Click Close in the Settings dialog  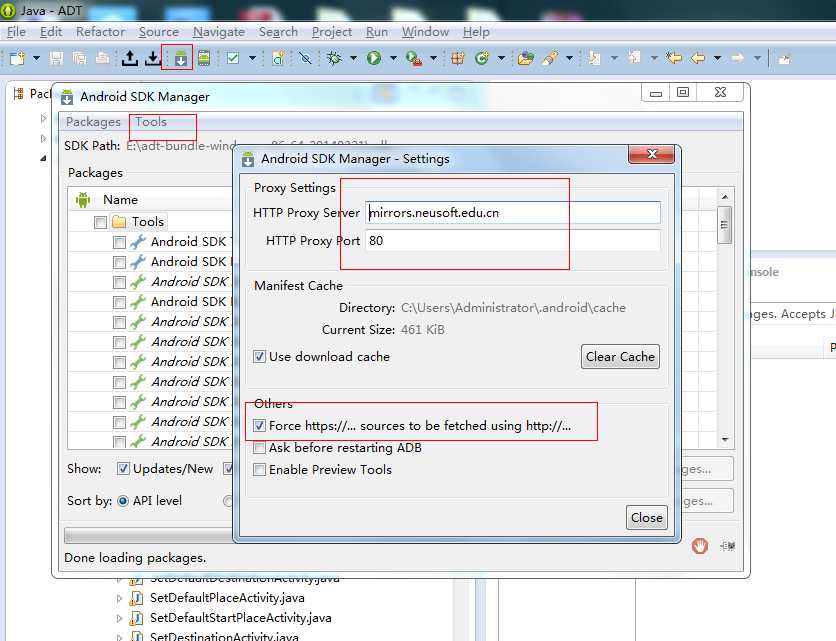(646, 517)
